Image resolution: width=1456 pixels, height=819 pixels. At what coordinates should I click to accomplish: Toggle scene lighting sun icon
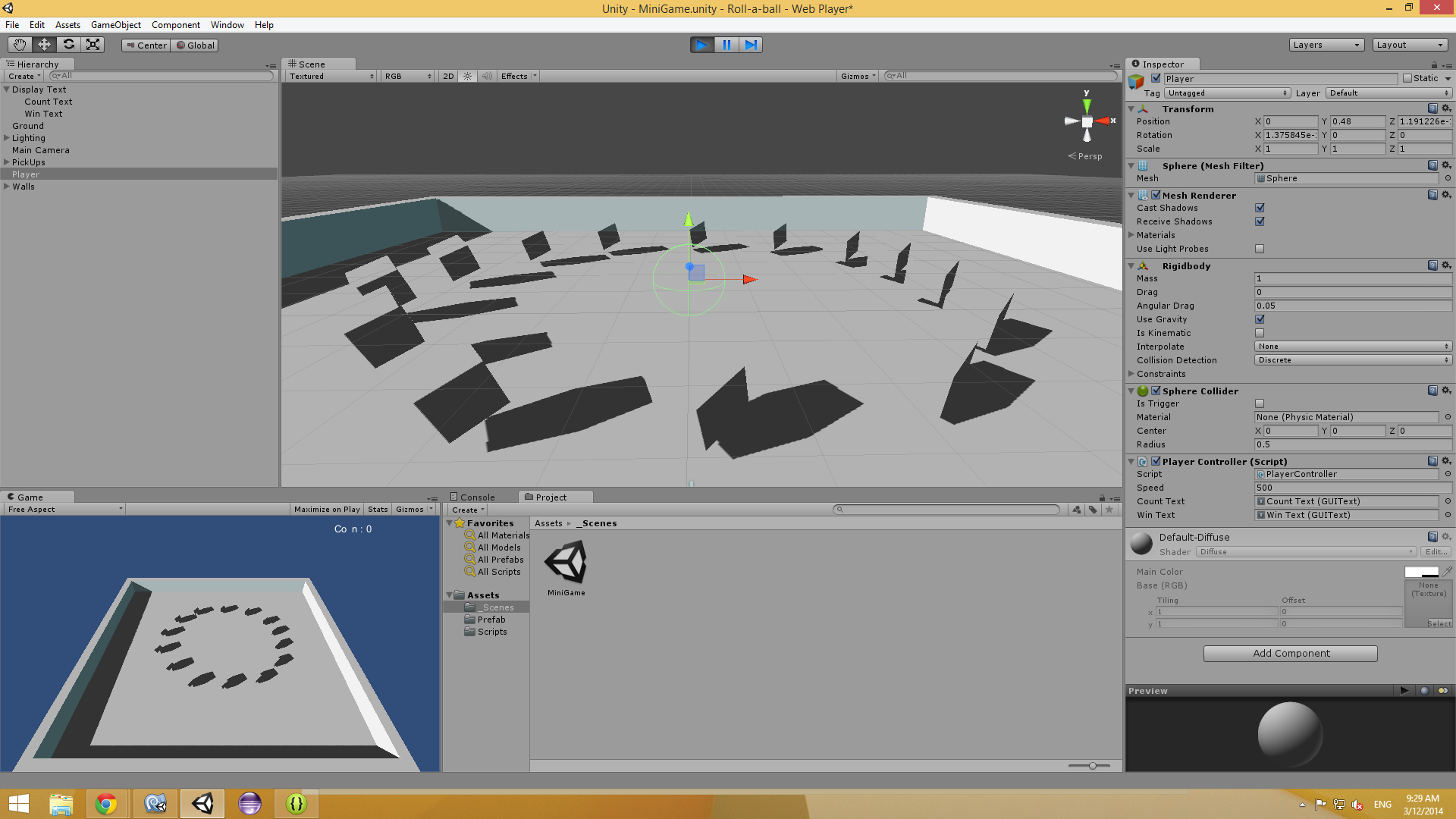pos(468,76)
